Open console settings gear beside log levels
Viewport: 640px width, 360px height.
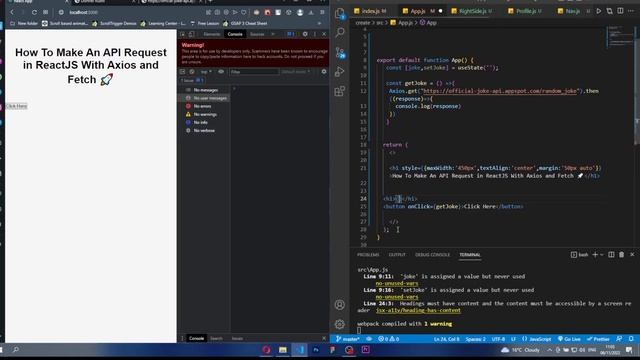coord(324,72)
